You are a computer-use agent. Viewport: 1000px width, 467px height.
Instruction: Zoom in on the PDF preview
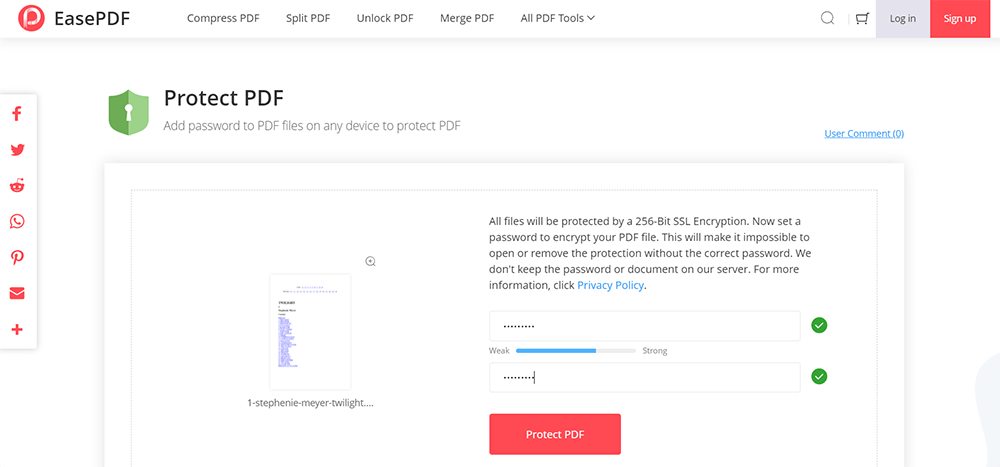pos(370,261)
